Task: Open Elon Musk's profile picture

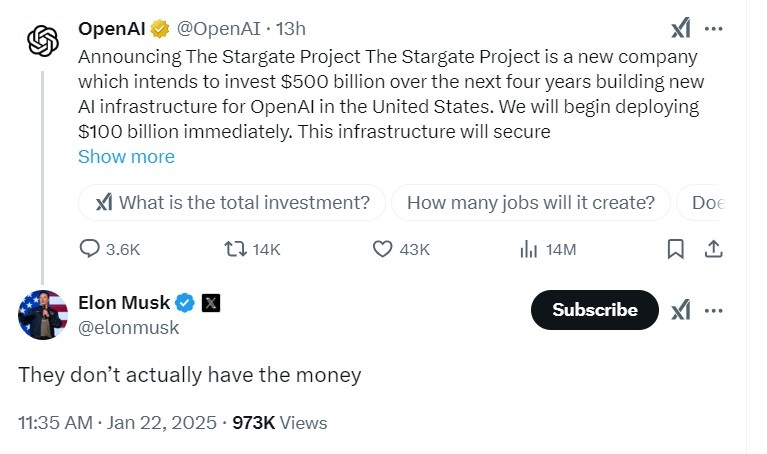Action: point(43,314)
